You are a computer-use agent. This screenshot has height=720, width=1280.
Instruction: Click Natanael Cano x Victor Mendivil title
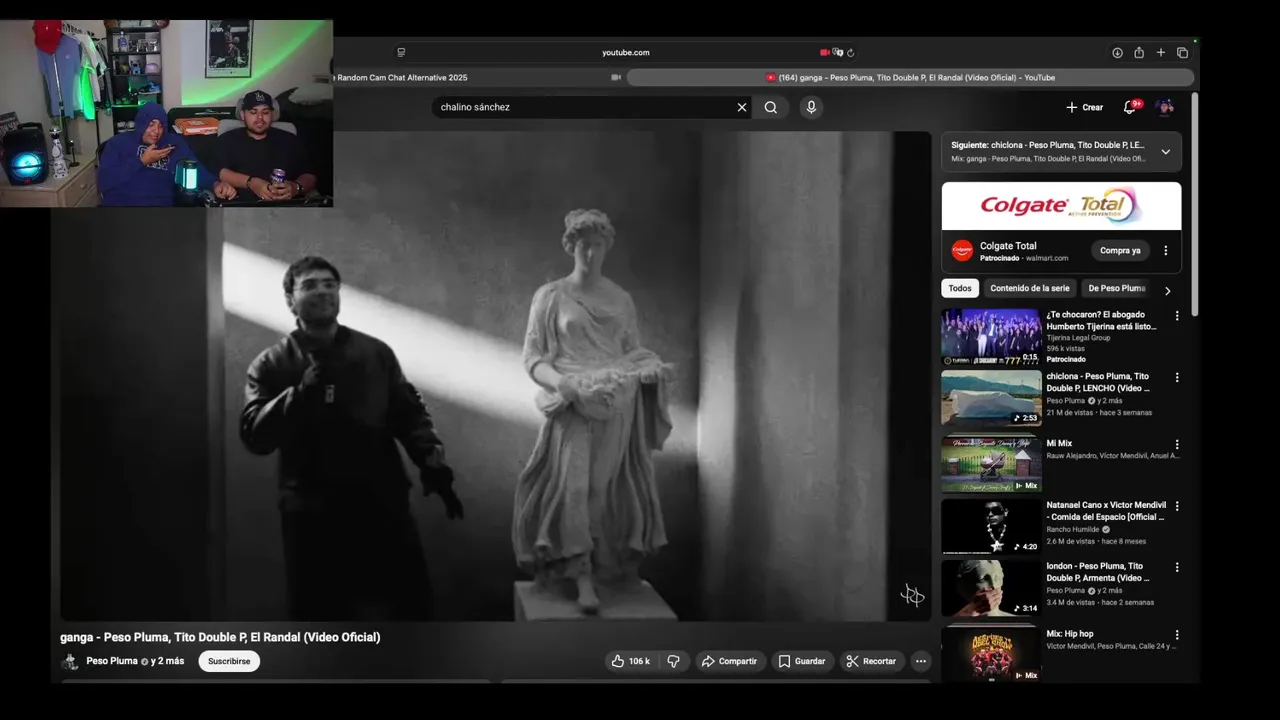1106,511
